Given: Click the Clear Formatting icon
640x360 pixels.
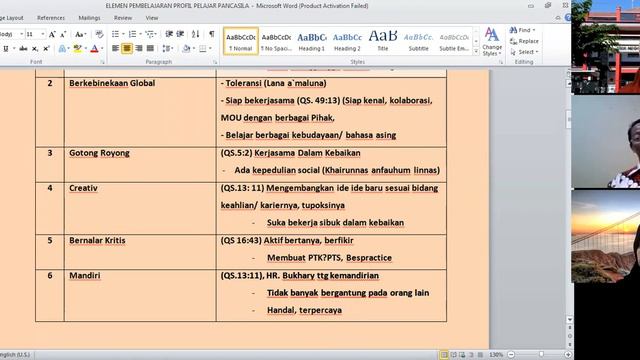Looking at the screenshot, I should [99, 34].
